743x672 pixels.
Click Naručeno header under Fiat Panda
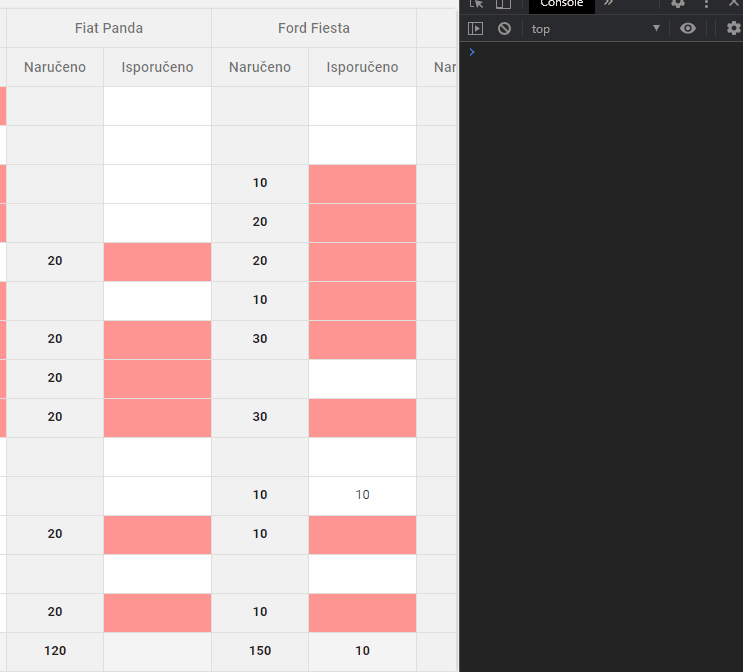(x=55, y=67)
